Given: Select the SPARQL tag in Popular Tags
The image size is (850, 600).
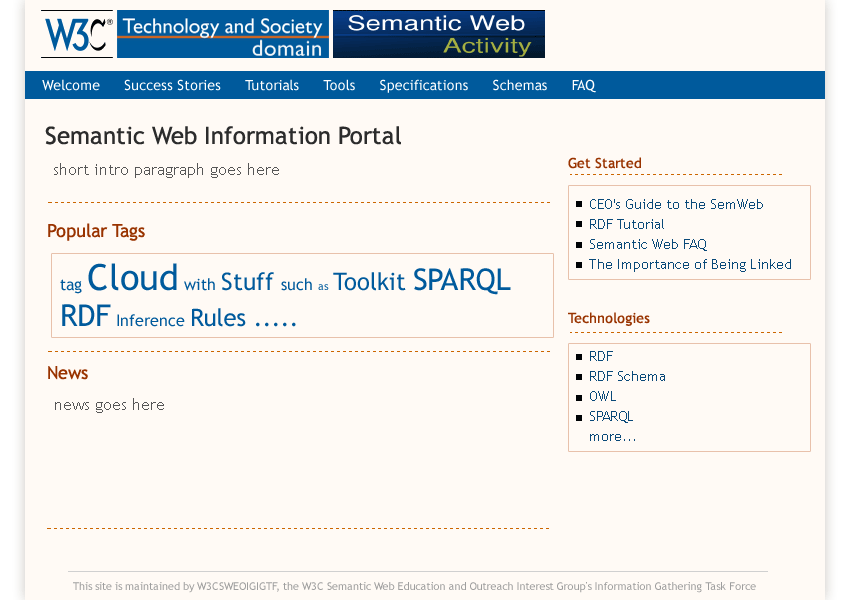Looking at the screenshot, I should click(461, 280).
